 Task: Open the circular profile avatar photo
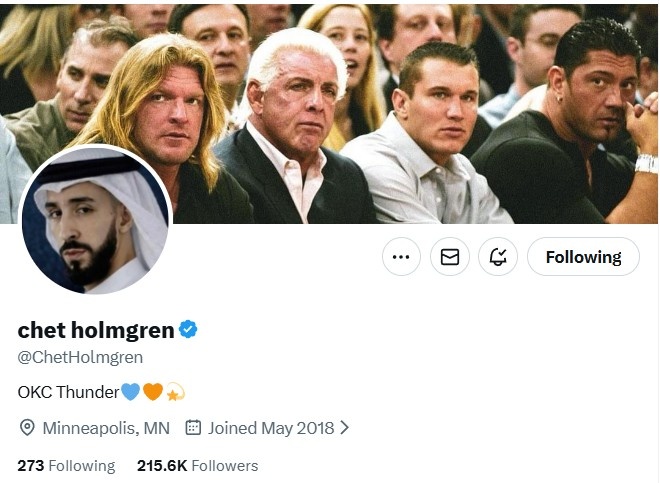(96, 222)
